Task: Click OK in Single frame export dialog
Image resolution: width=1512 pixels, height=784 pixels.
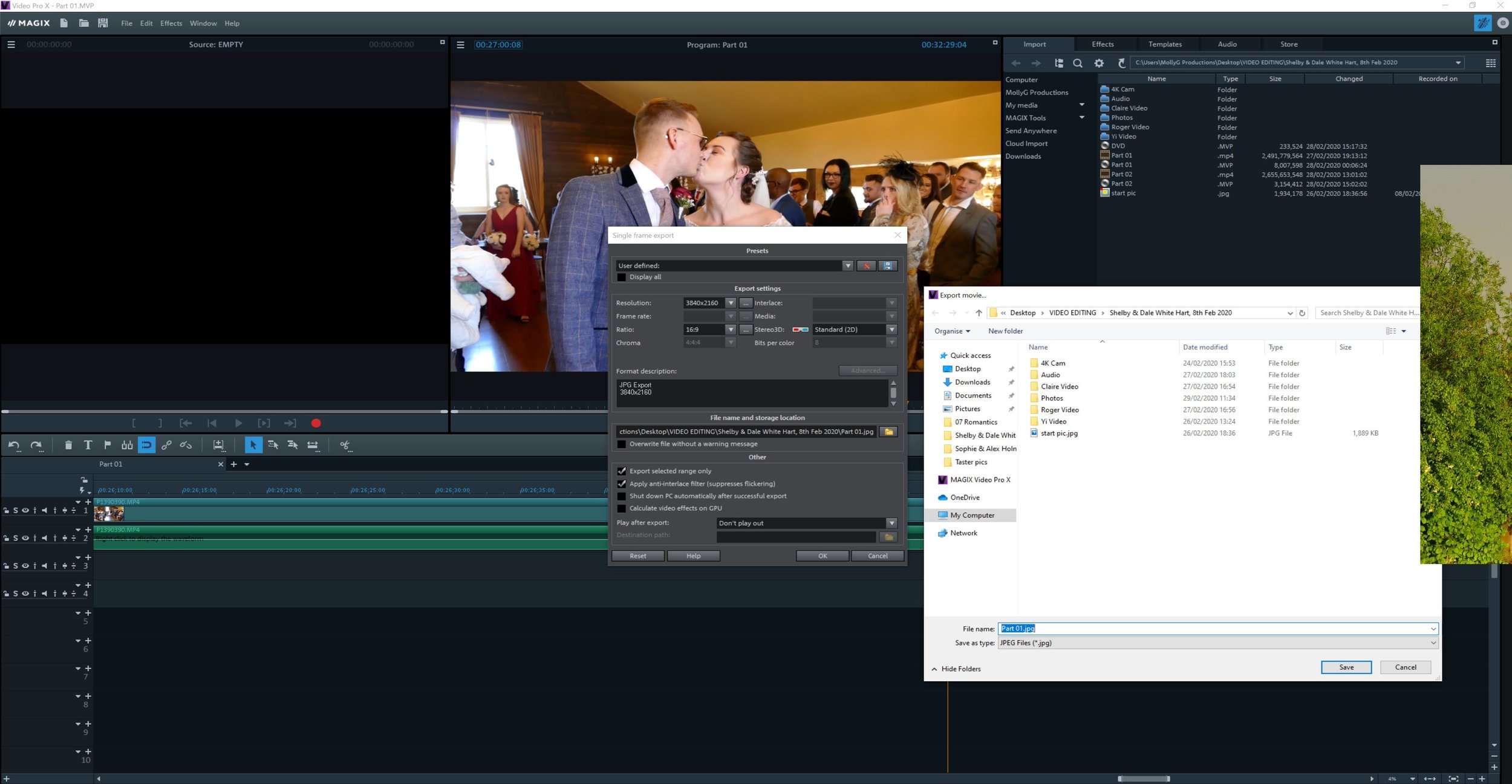Action: 823,556
